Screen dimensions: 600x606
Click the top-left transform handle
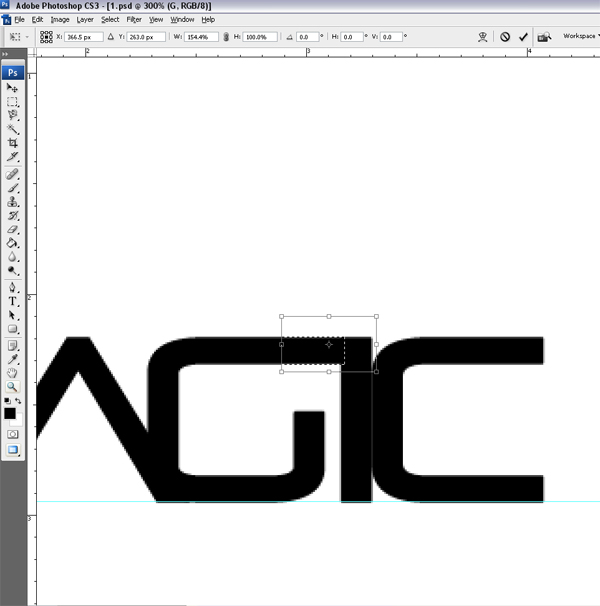click(281, 317)
